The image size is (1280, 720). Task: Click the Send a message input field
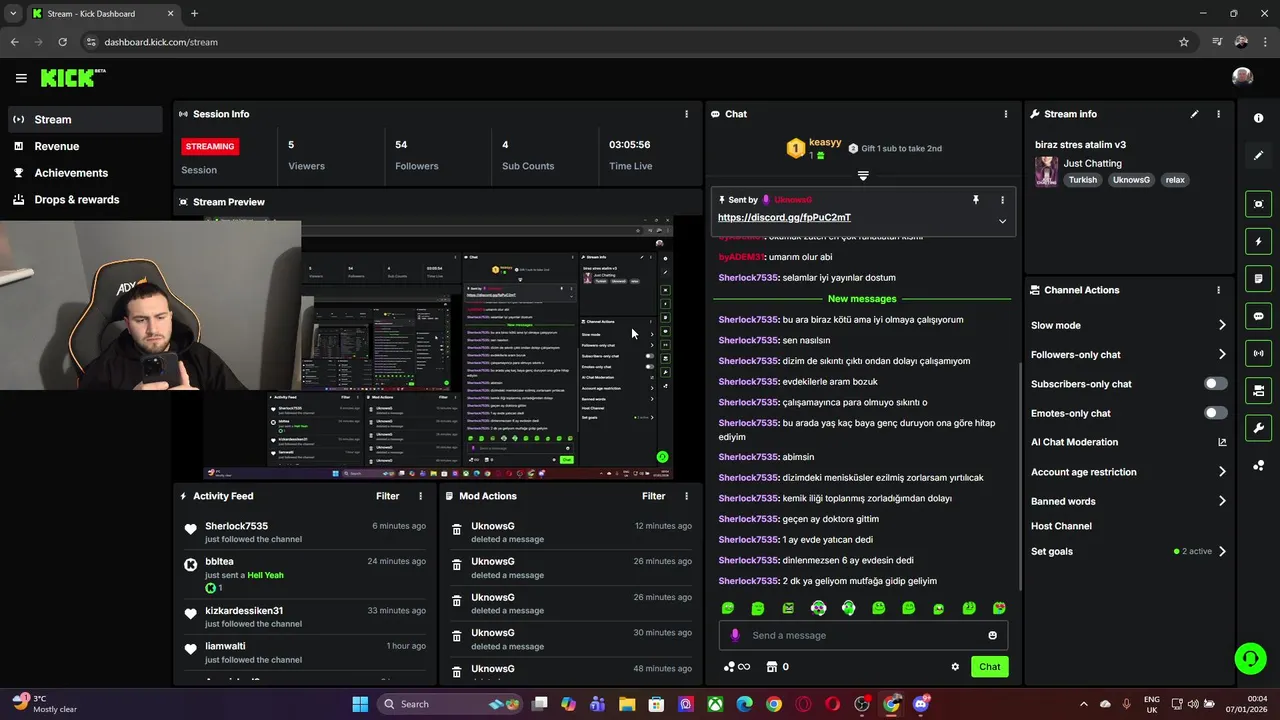coord(863,635)
